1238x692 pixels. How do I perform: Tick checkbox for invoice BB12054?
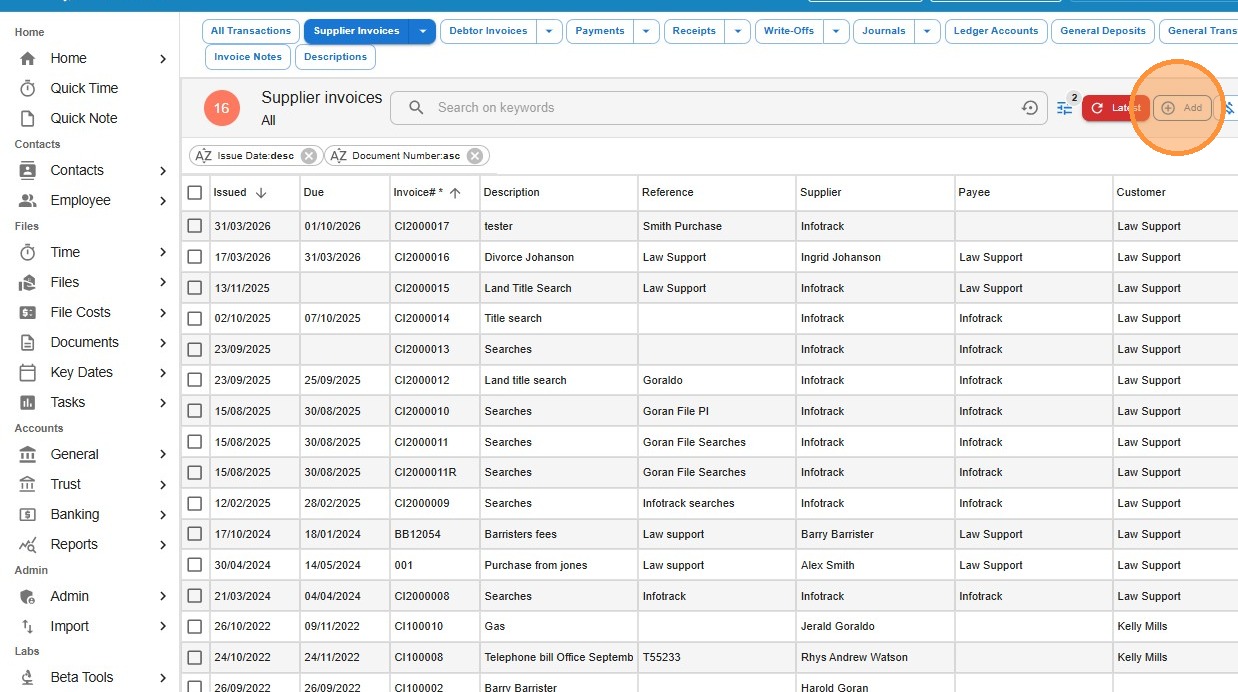coord(195,535)
